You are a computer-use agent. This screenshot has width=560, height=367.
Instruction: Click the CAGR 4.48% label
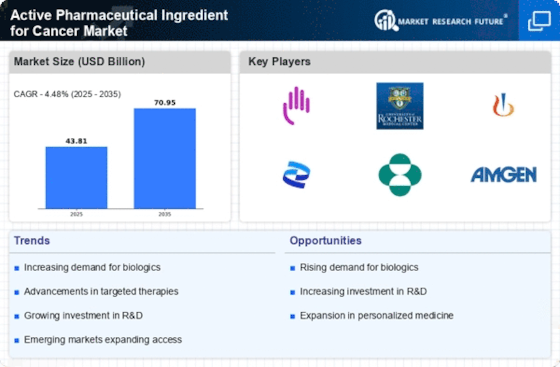pyautogui.click(x=67, y=94)
